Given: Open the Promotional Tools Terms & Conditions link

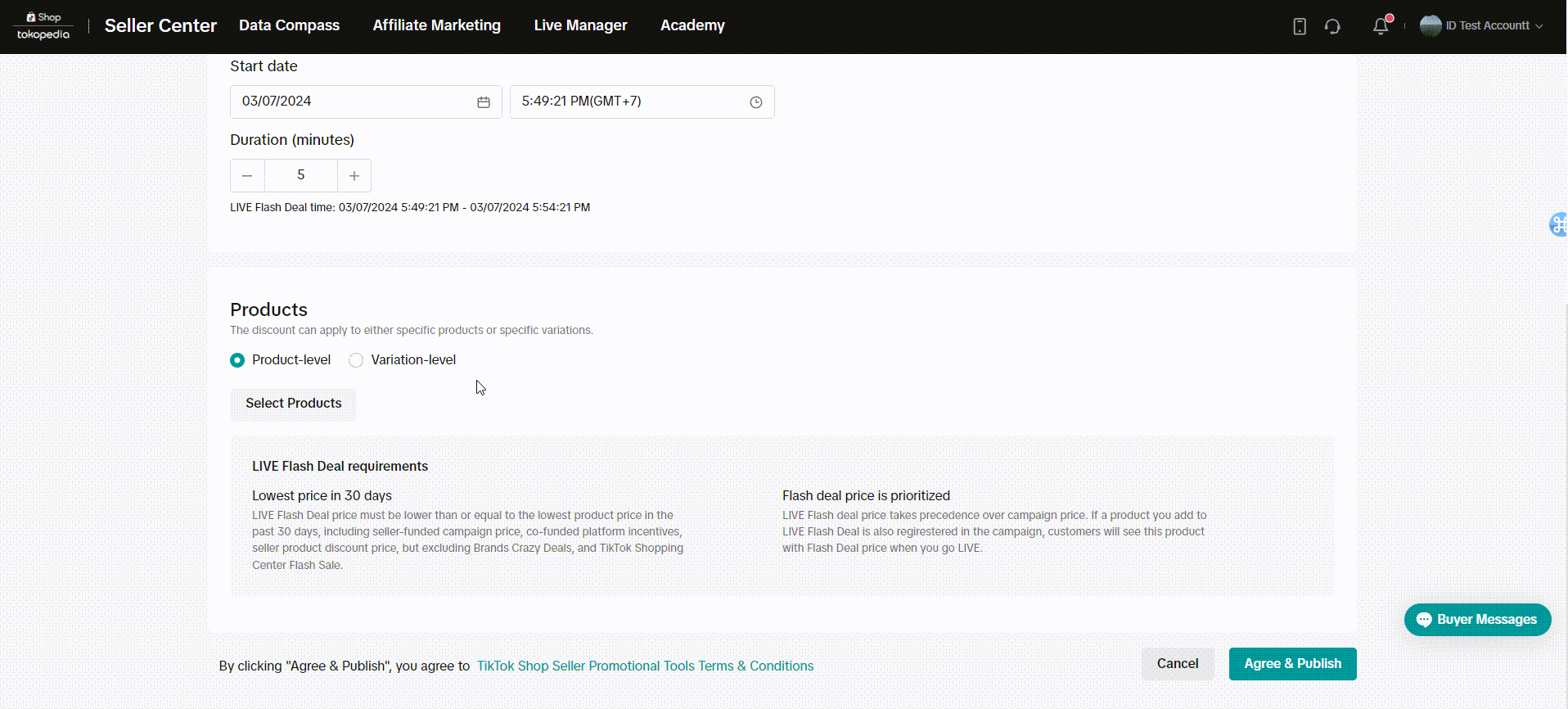Looking at the screenshot, I should [x=645, y=666].
